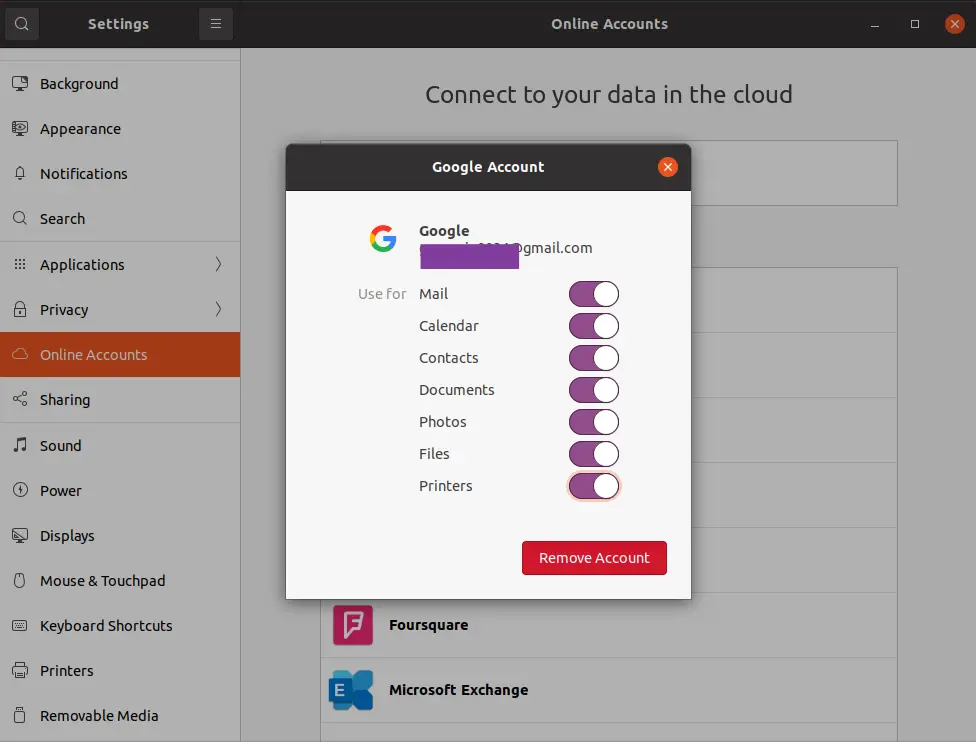Open Displays settings
This screenshot has height=742, width=976.
coord(120,535)
